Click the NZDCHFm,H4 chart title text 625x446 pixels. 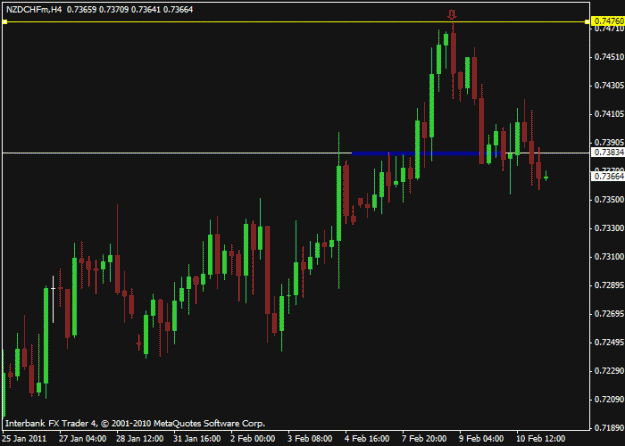click(34, 10)
